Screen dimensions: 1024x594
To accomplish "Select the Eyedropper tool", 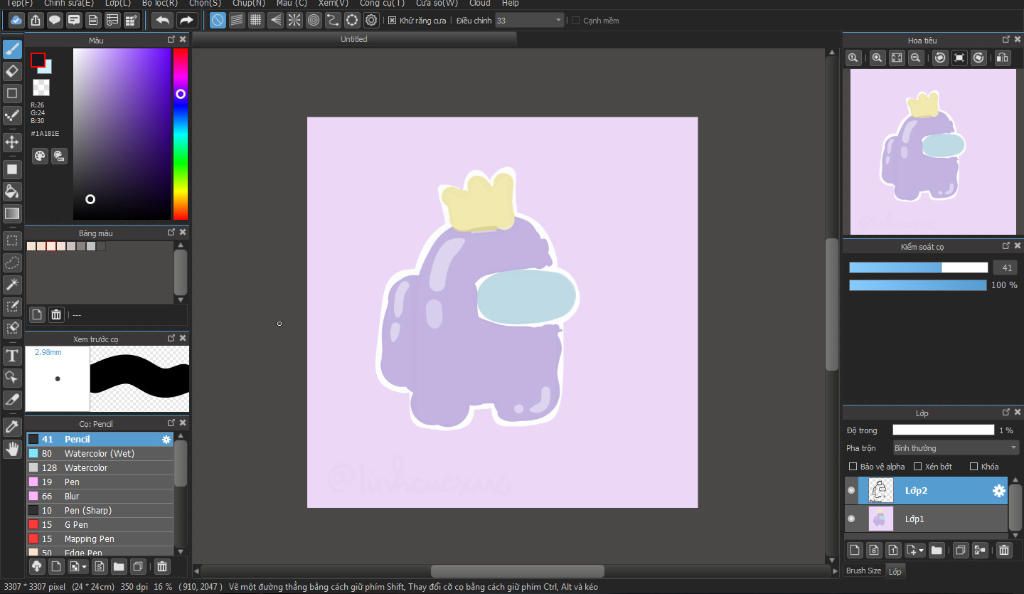I will [12, 427].
